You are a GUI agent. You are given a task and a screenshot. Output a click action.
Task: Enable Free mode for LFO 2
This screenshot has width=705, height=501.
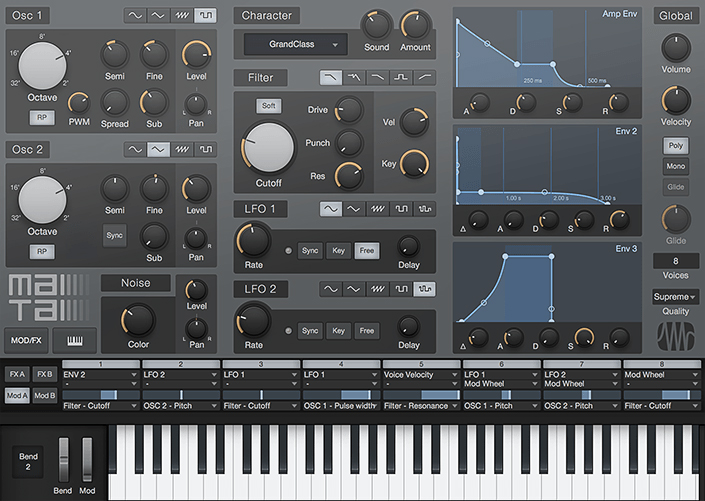coord(366,331)
